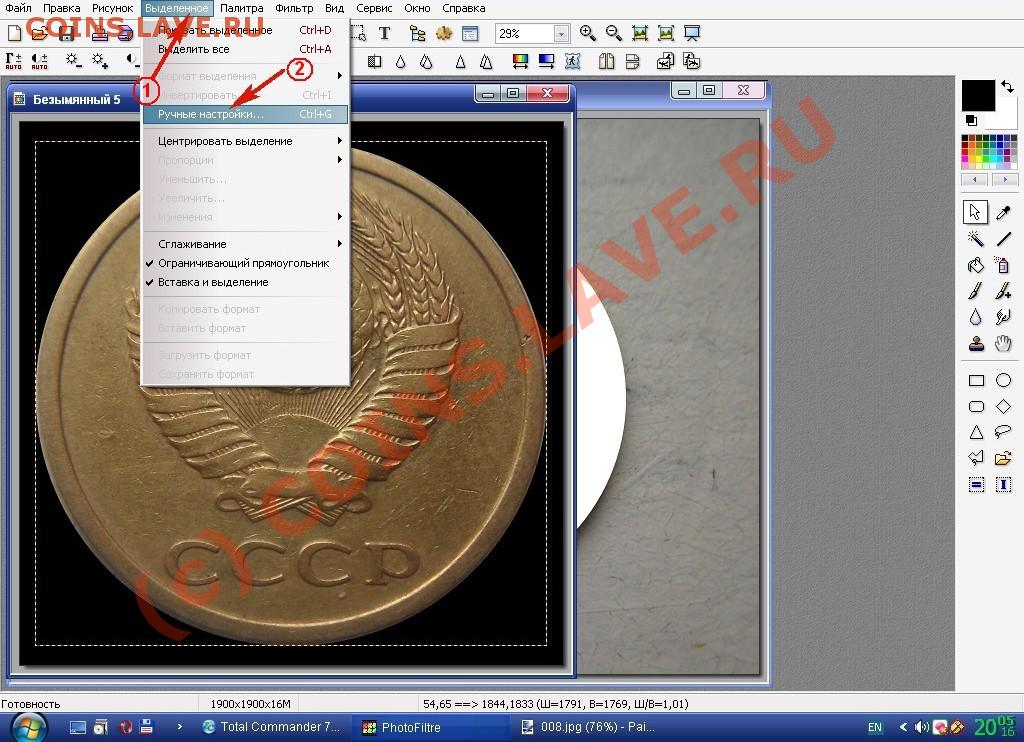This screenshot has width=1024, height=742.
Task: Select the Spray can tool
Action: pyautogui.click(x=1003, y=265)
